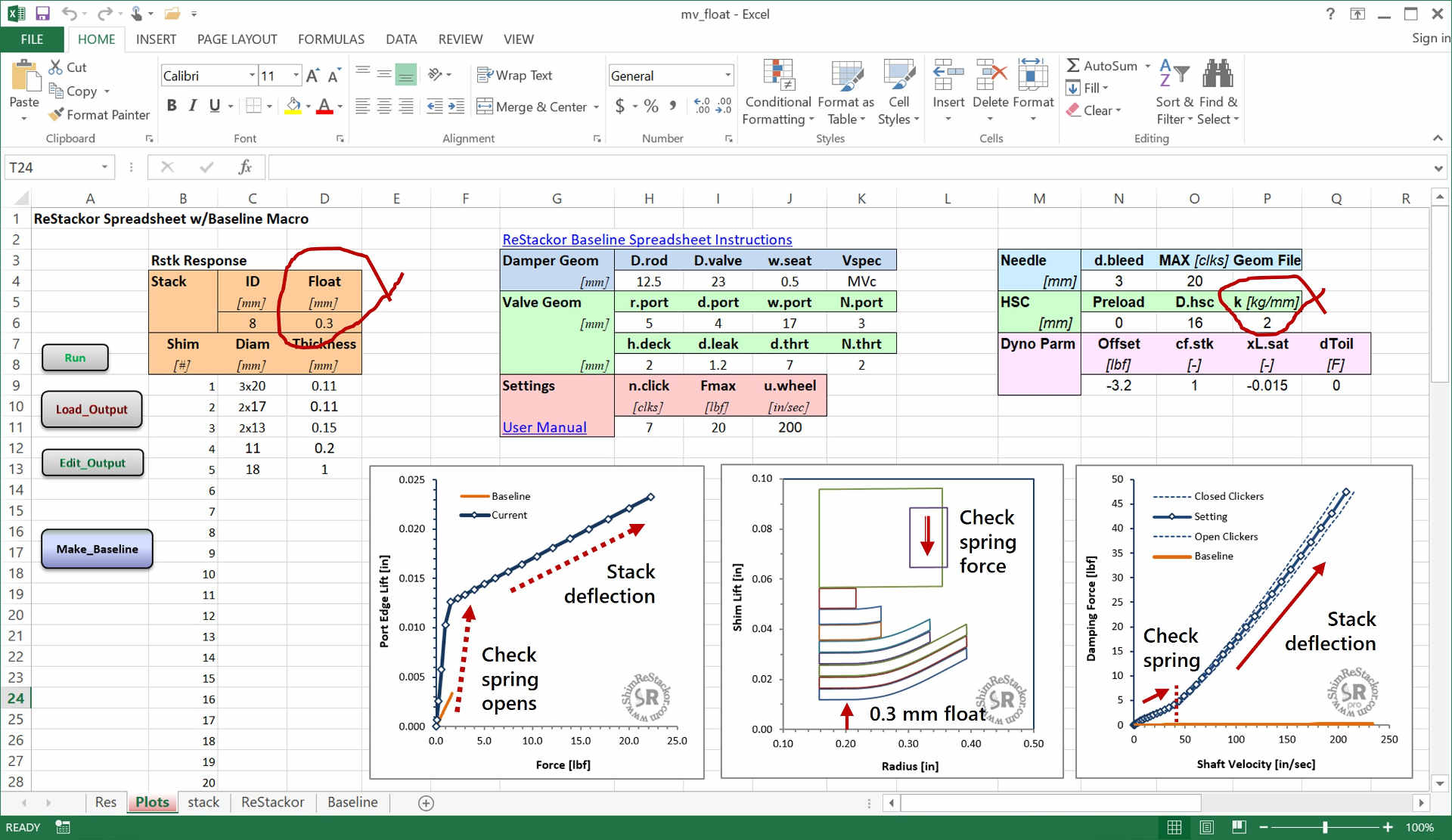This screenshot has height=840, width=1452.
Task: Open the FORMULAS ribbon tab
Action: 330,39
